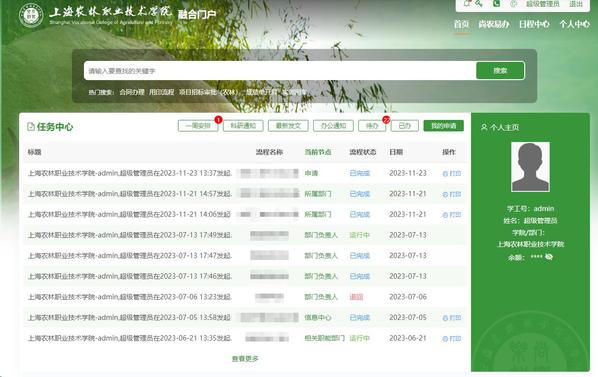Image resolution: width=598 pixels, height=377 pixels.
Task: Click the key icon in top bar
Action: [479, 4]
